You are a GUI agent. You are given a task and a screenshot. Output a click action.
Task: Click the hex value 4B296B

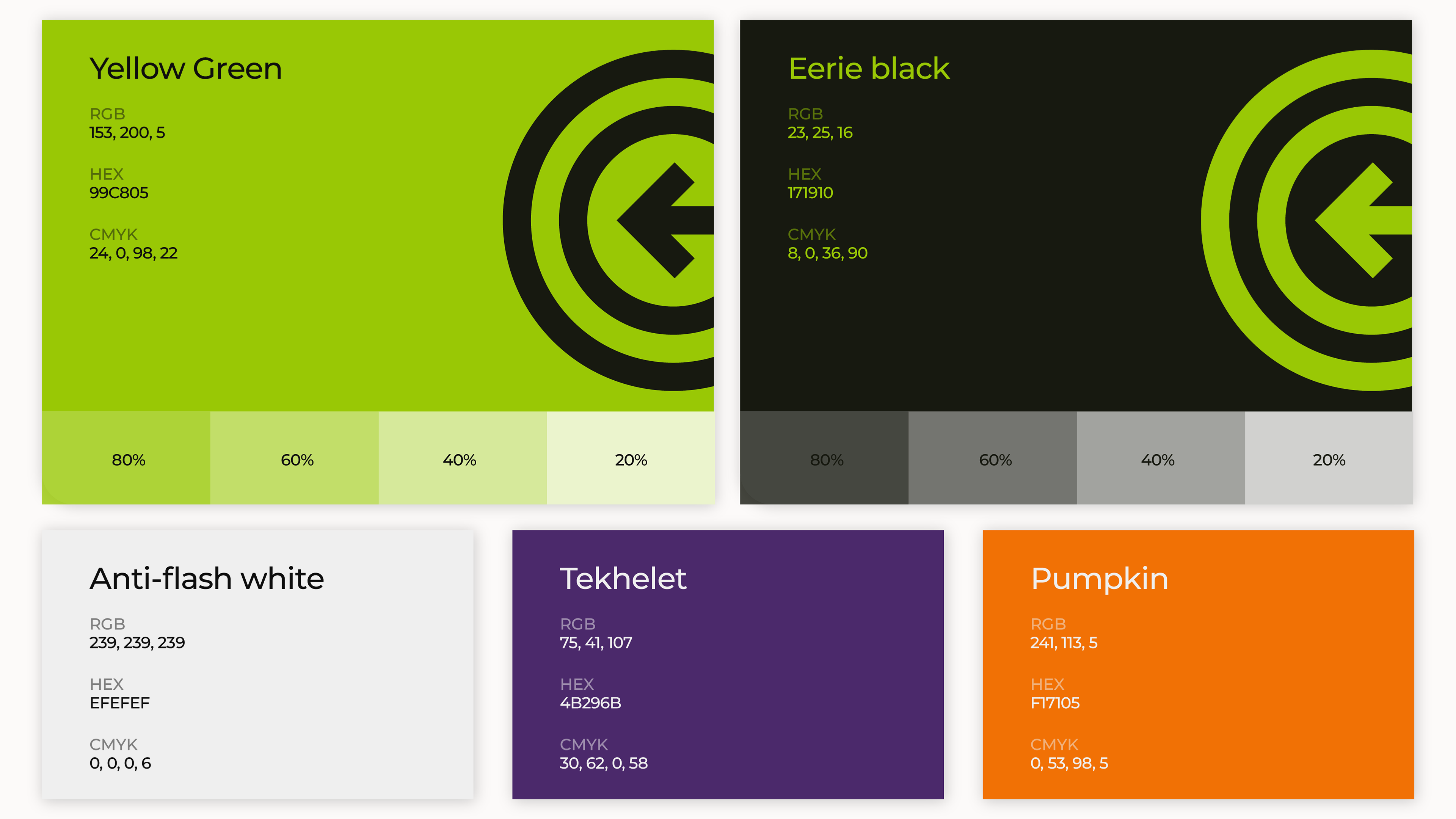pos(590,703)
